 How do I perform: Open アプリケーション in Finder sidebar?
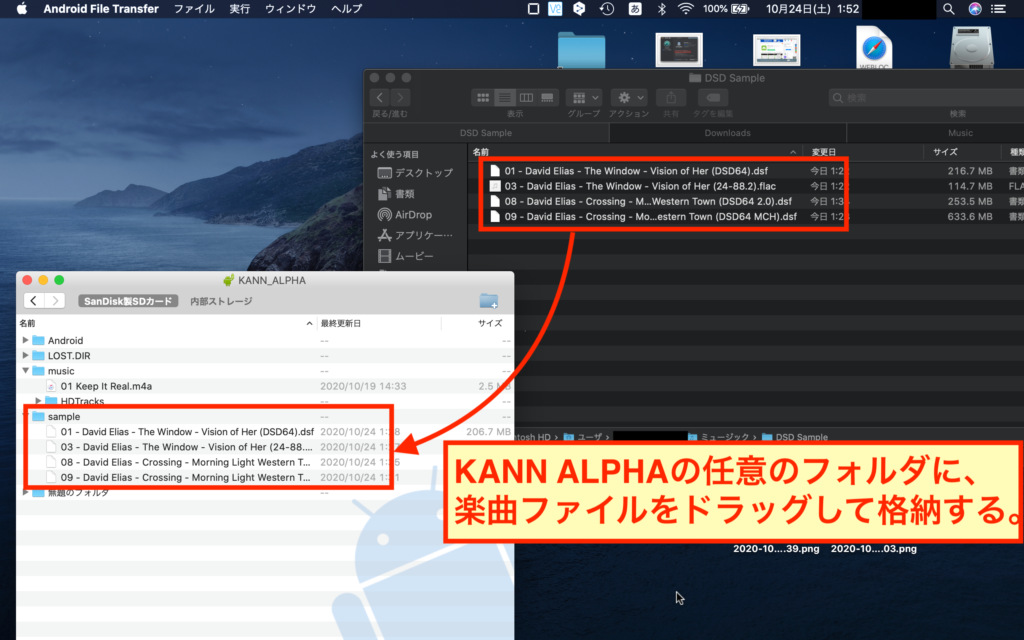tap(415, 235)
